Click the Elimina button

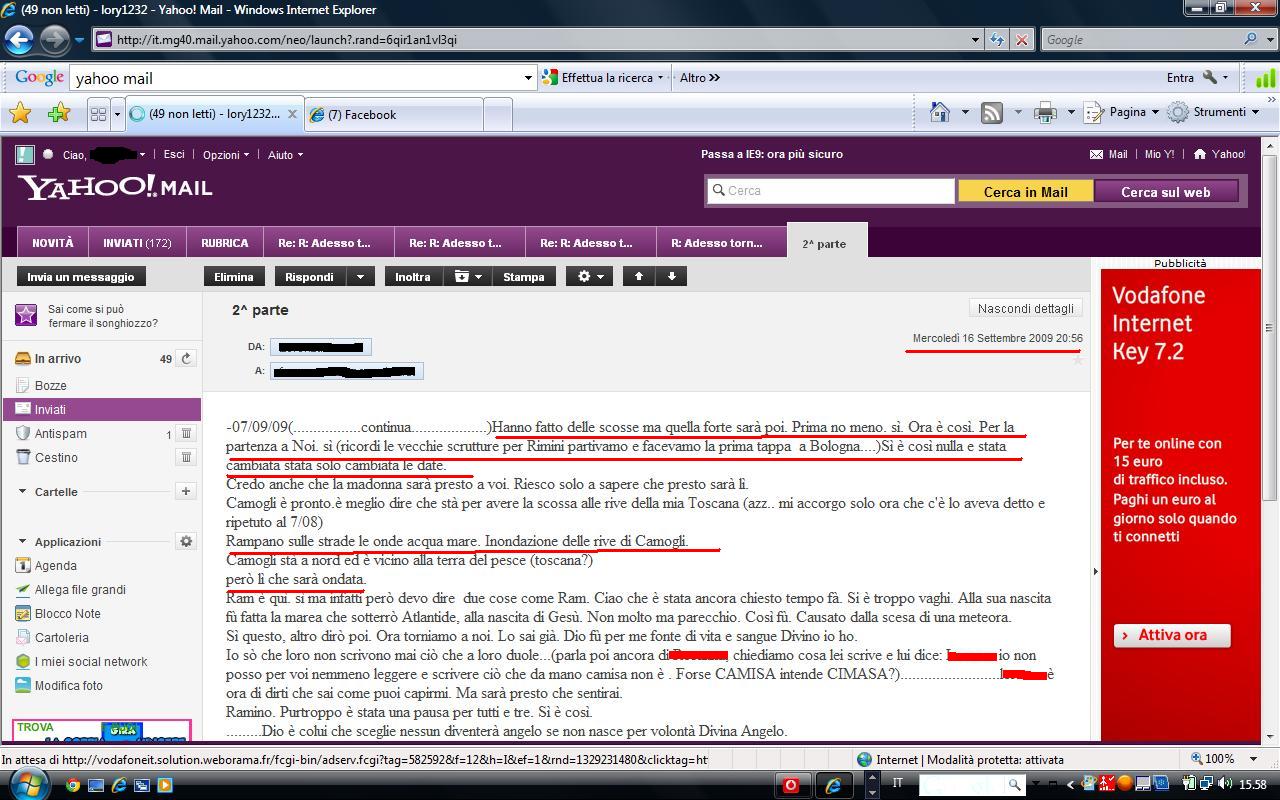click(x=234, y=277)
